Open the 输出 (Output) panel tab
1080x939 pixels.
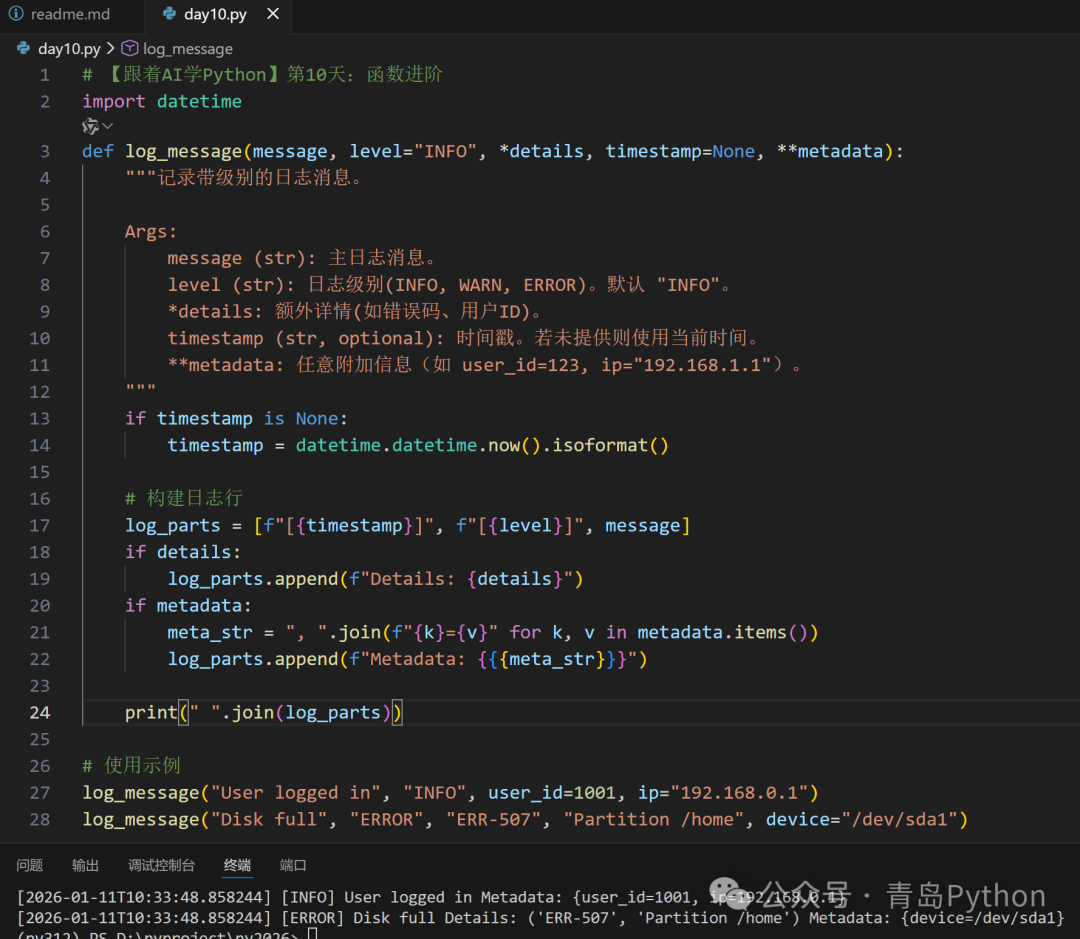coord(85,865)
